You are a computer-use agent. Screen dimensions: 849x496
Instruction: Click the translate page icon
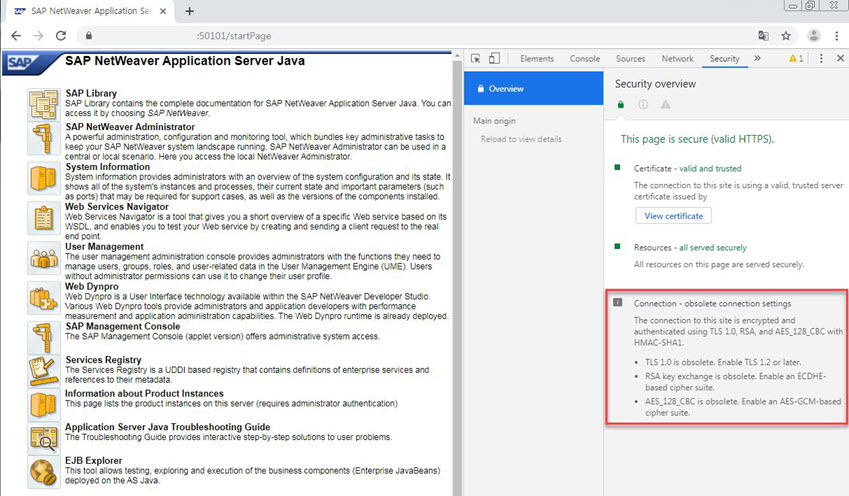click(763, 36)
